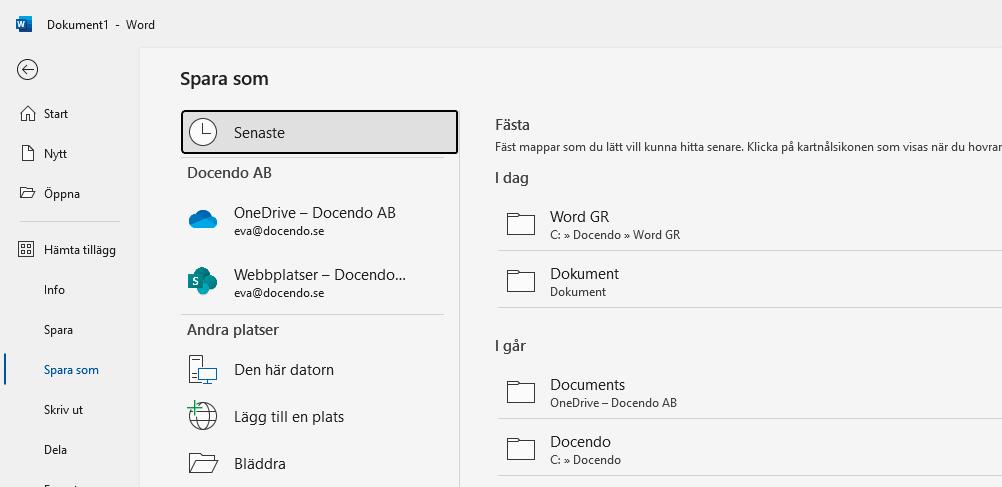Click the OneDrive – Docendo AB path text
This screenshot has height=487, width=1002.
[613, 403]
